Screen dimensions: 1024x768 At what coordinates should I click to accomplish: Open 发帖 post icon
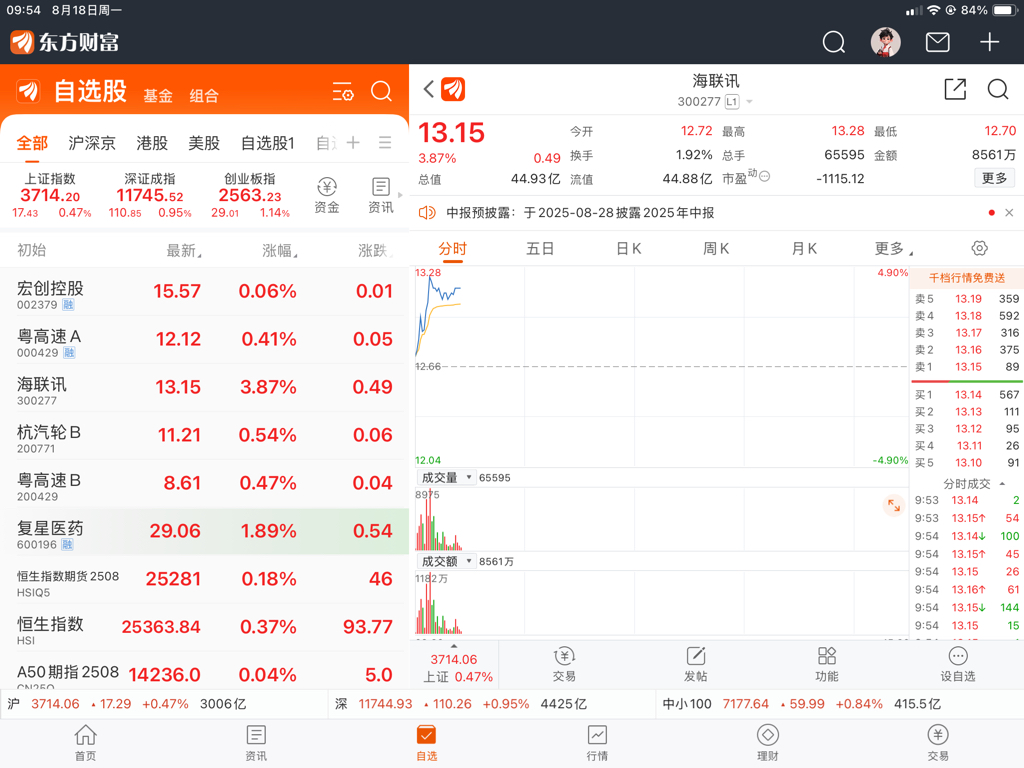[x=696, y=665]
